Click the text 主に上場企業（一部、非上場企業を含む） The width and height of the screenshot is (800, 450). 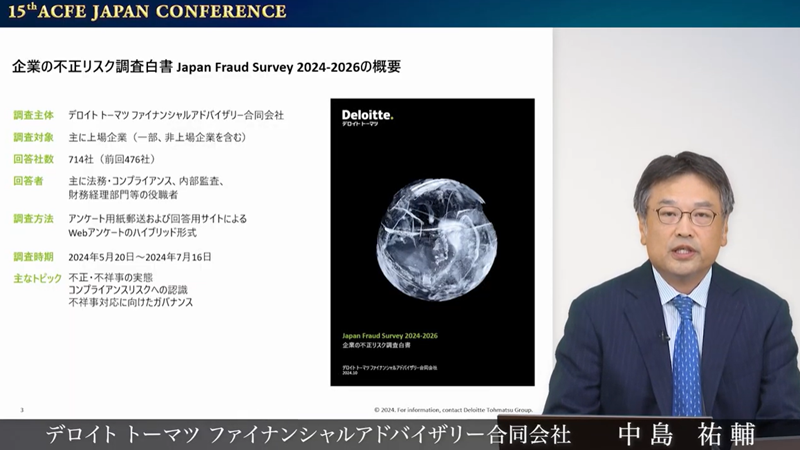(x=159, y=137)
